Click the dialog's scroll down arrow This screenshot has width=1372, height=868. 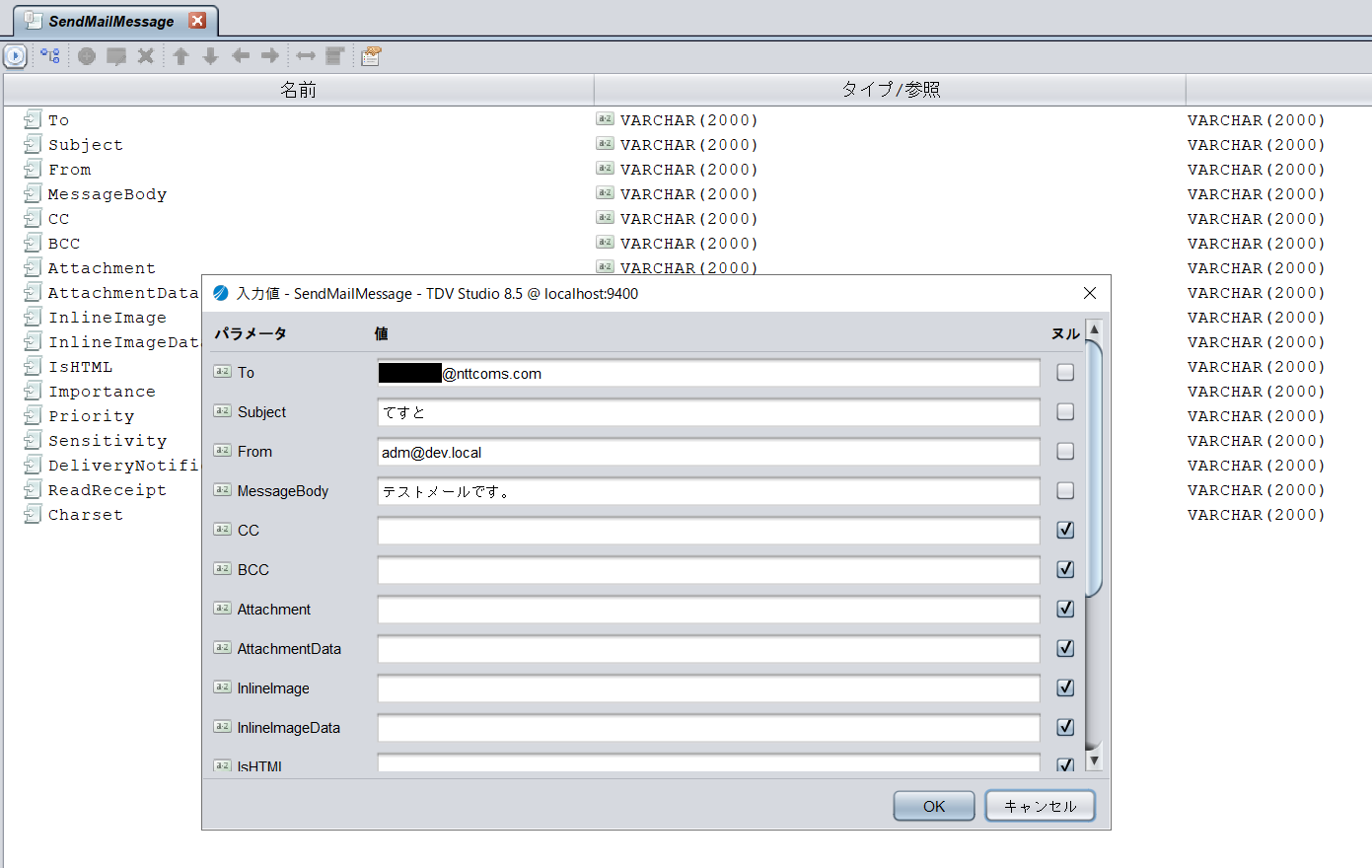[1094, 759]
